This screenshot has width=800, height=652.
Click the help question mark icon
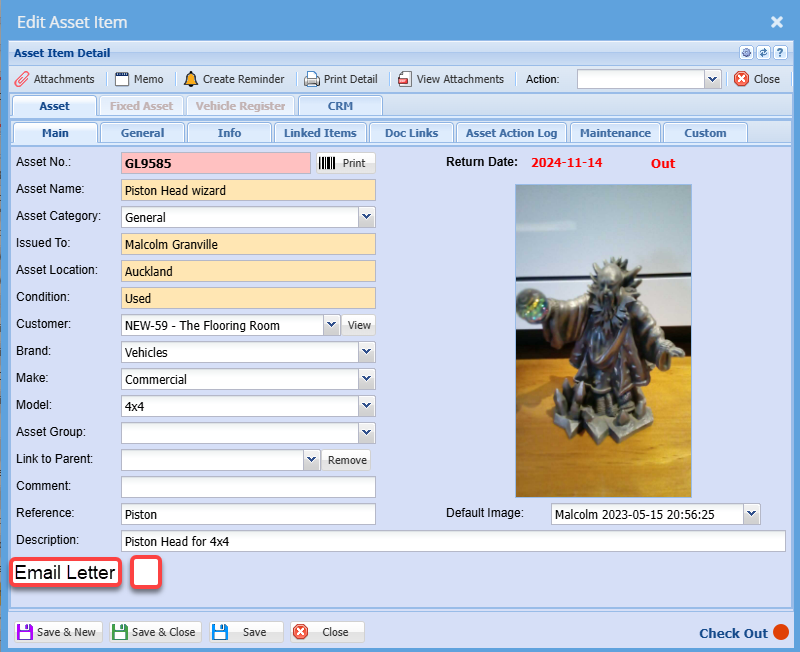(778, 53)
